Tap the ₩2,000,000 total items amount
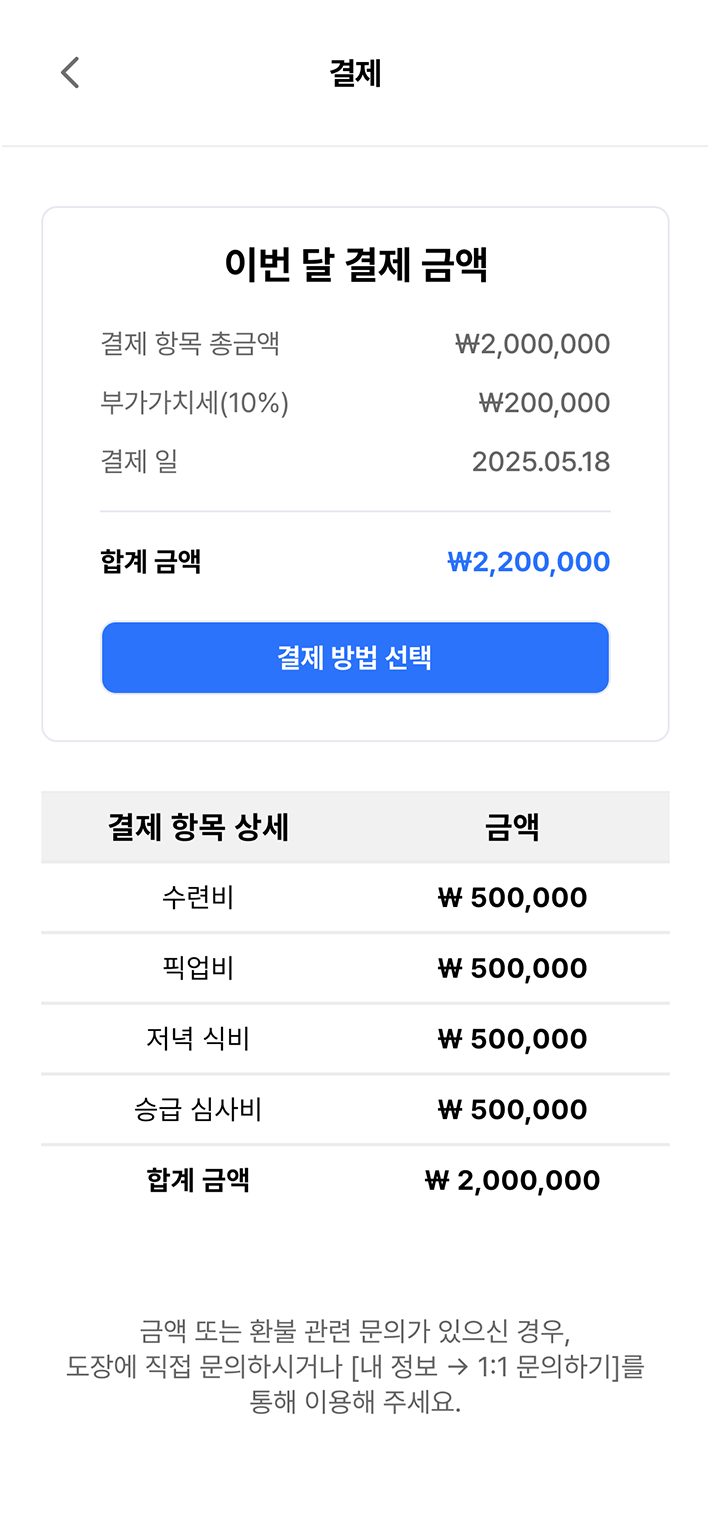709x1530 pixels. click(532, 344)
